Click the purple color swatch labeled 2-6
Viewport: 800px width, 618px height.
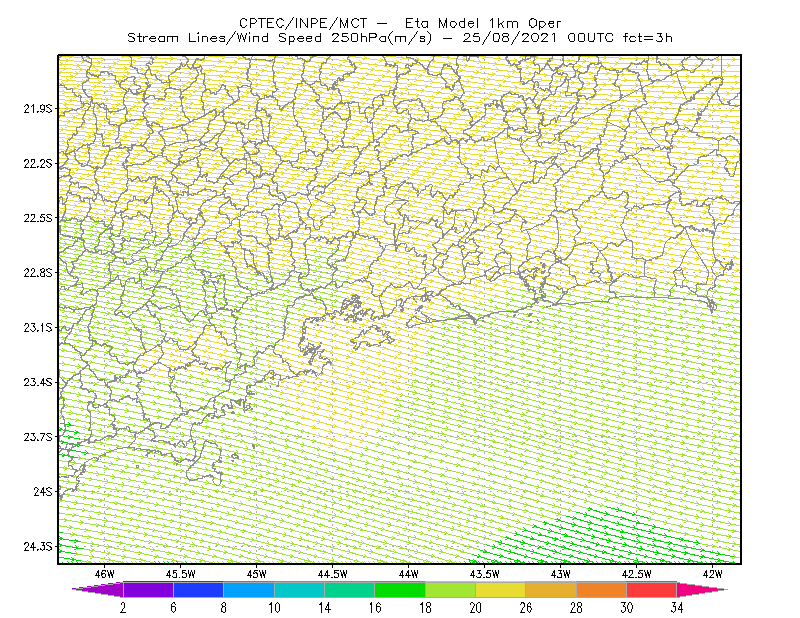click(148, 589)
